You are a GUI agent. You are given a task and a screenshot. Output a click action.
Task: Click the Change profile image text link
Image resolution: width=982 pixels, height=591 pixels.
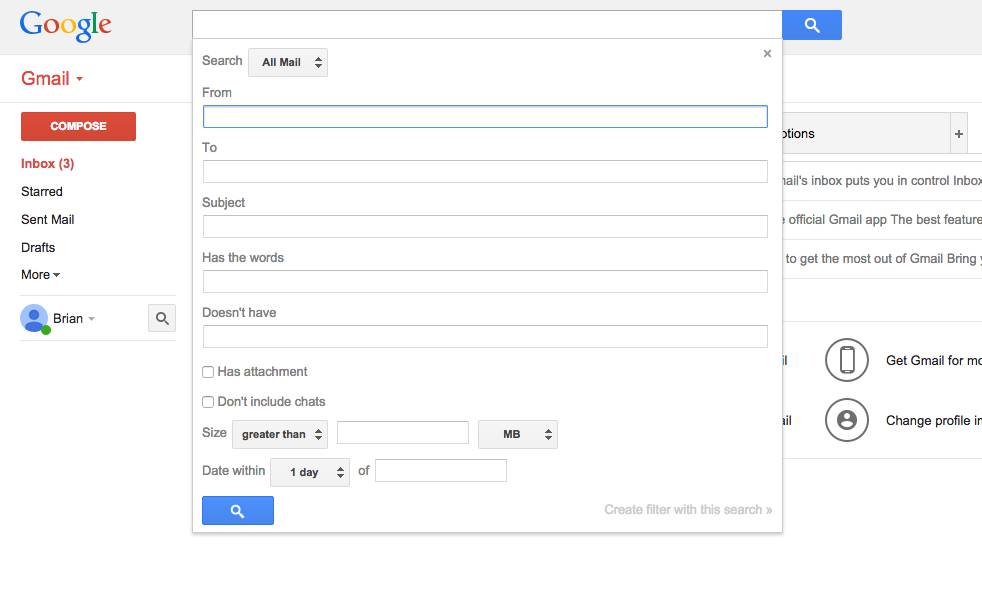[x=934, y=420]
